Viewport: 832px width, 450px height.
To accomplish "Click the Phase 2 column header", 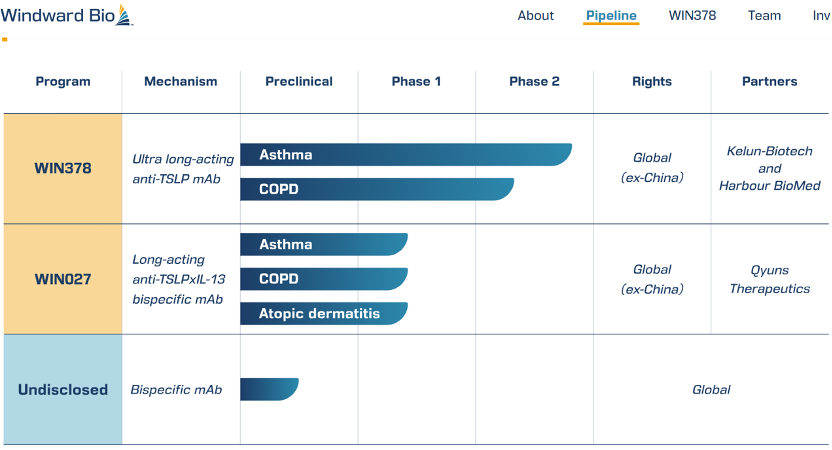I will tap(534, 81).
